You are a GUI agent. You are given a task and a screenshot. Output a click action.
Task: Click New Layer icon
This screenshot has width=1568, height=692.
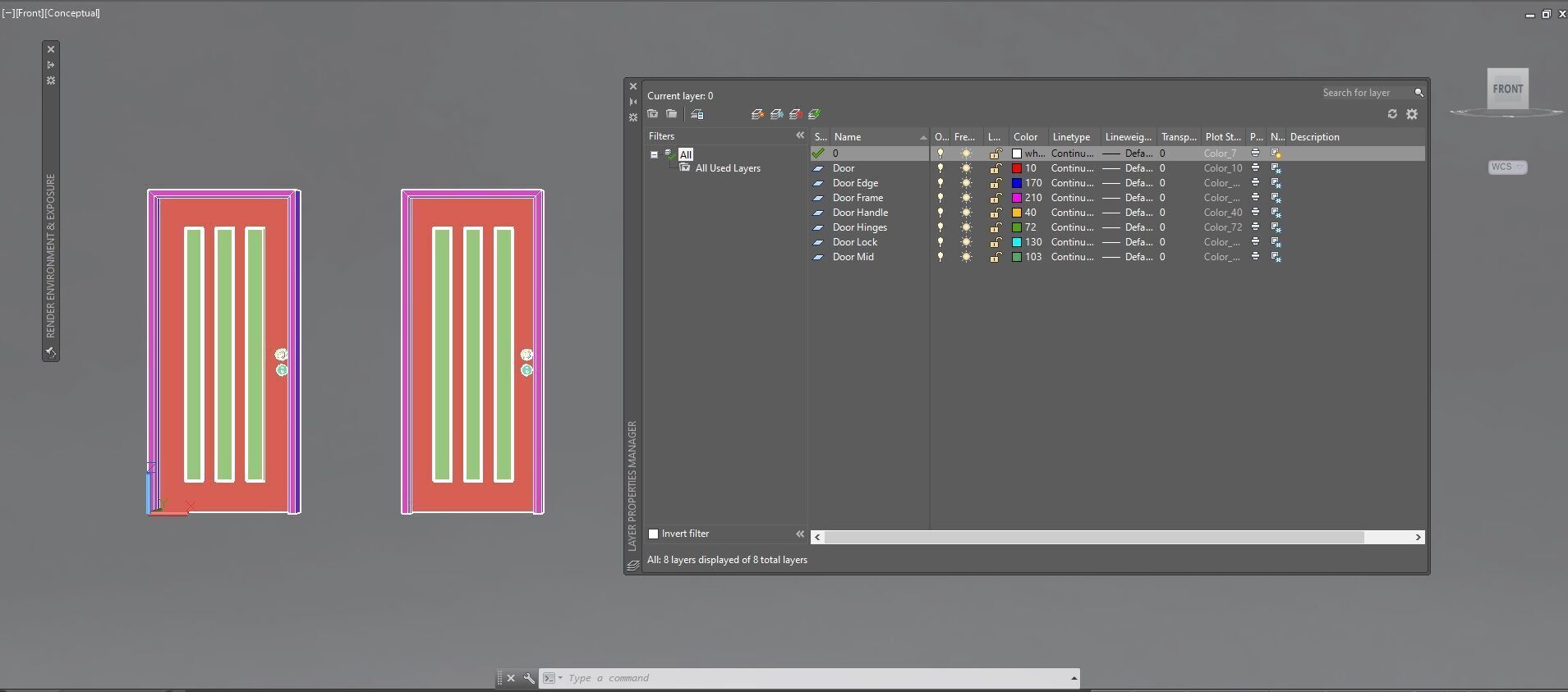coord(757,114)
